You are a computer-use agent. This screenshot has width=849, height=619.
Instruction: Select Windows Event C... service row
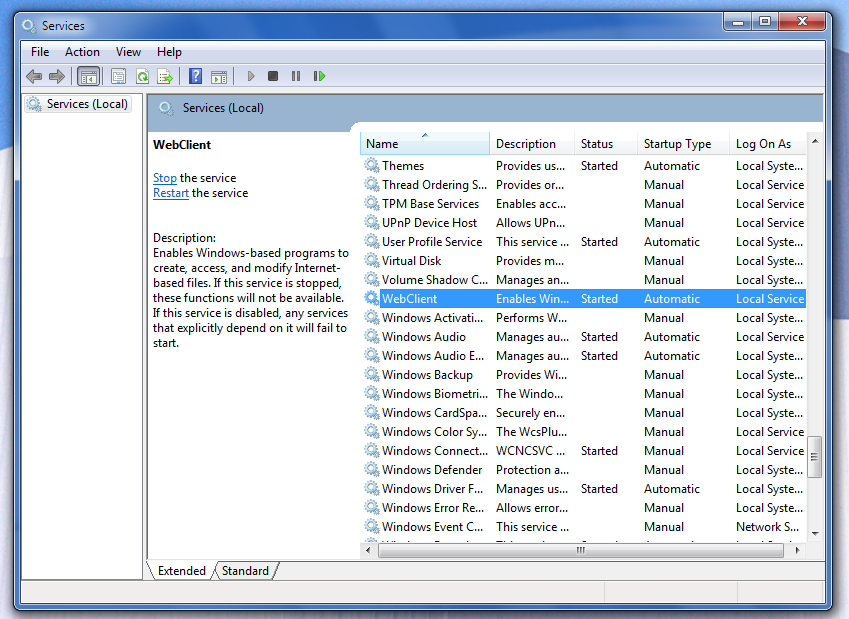584,526
